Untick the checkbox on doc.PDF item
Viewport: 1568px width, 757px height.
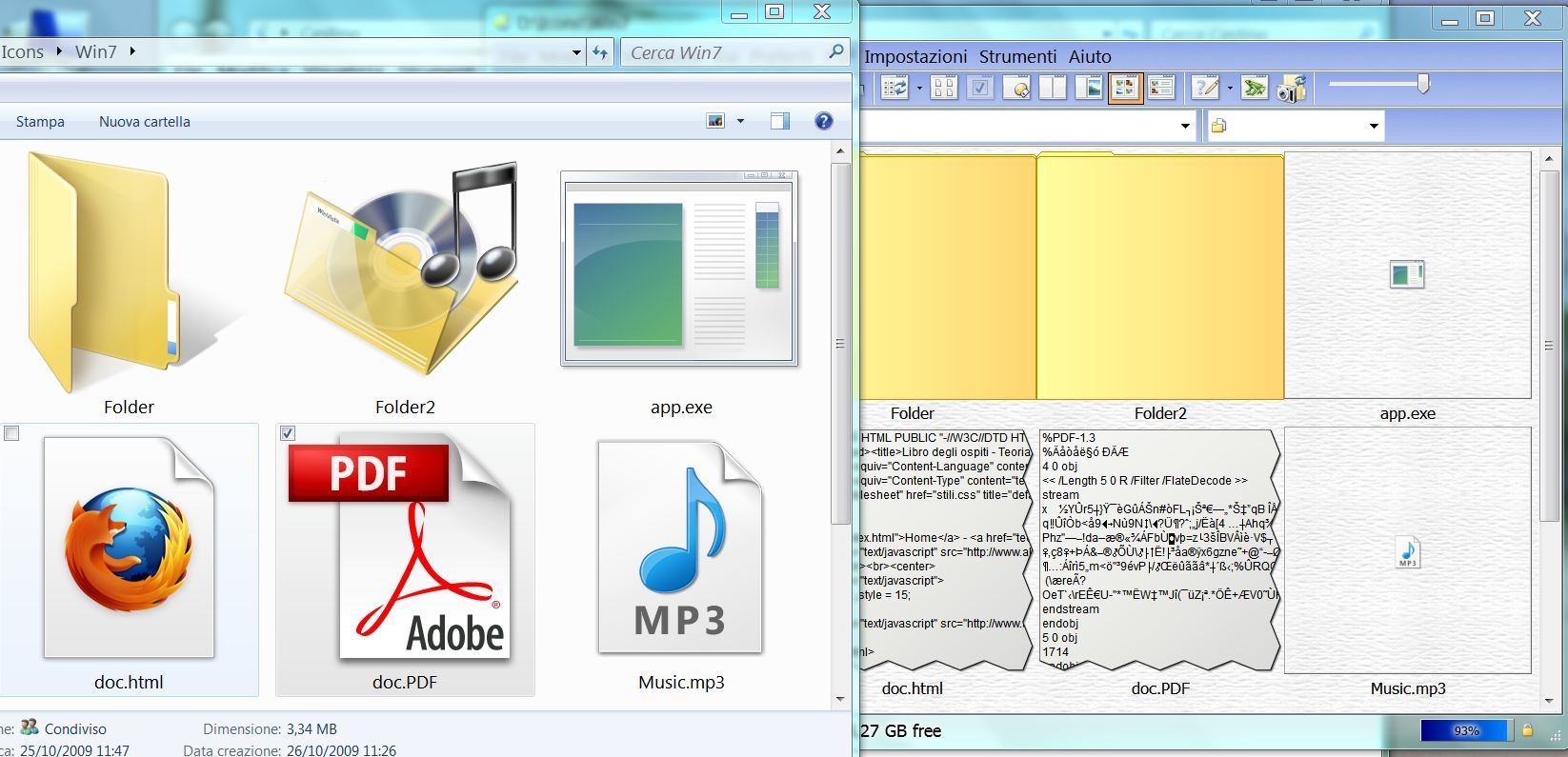[x=288, y=433]
